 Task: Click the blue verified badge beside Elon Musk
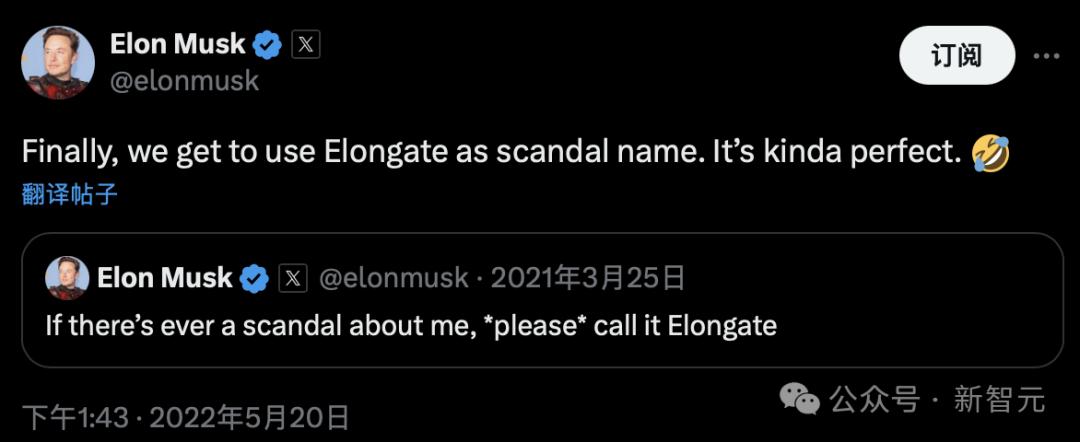267,45
